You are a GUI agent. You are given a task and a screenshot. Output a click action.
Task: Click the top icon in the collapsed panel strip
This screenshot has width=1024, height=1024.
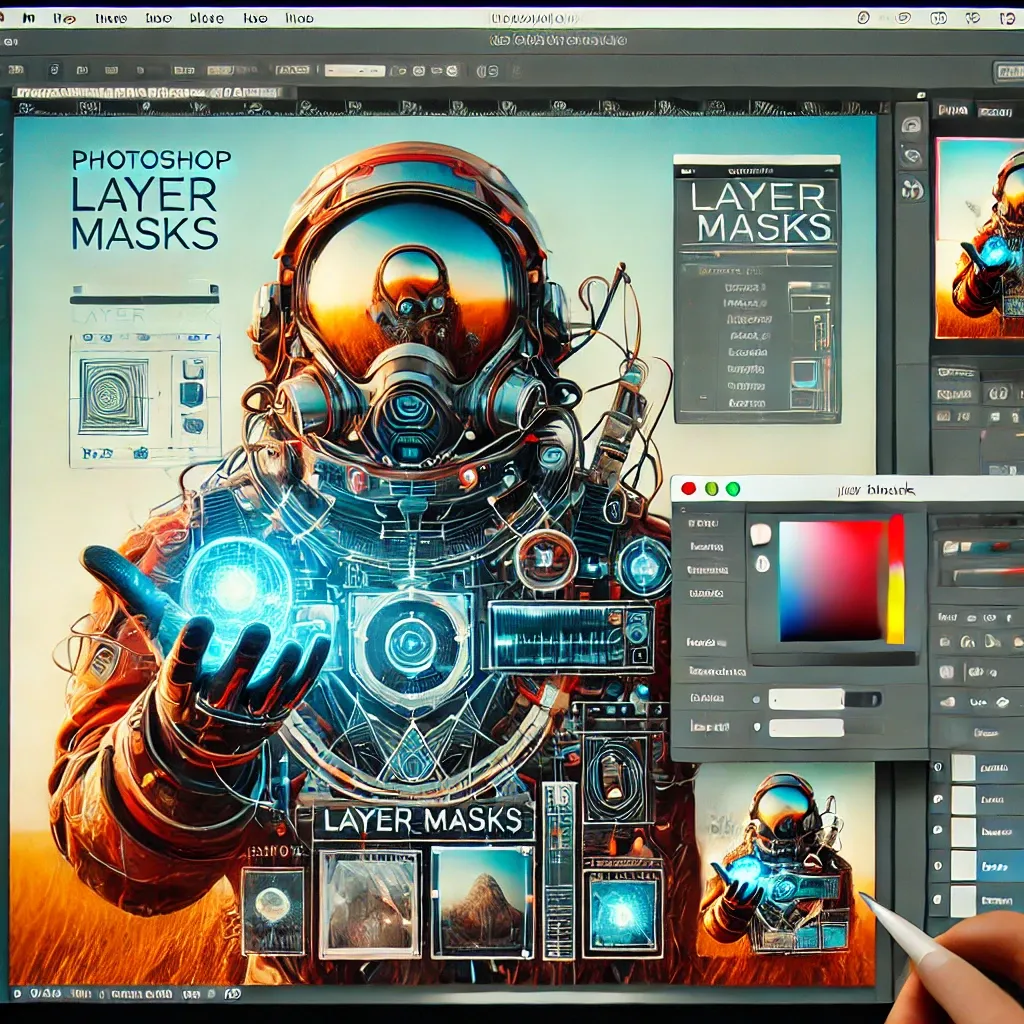910,125
